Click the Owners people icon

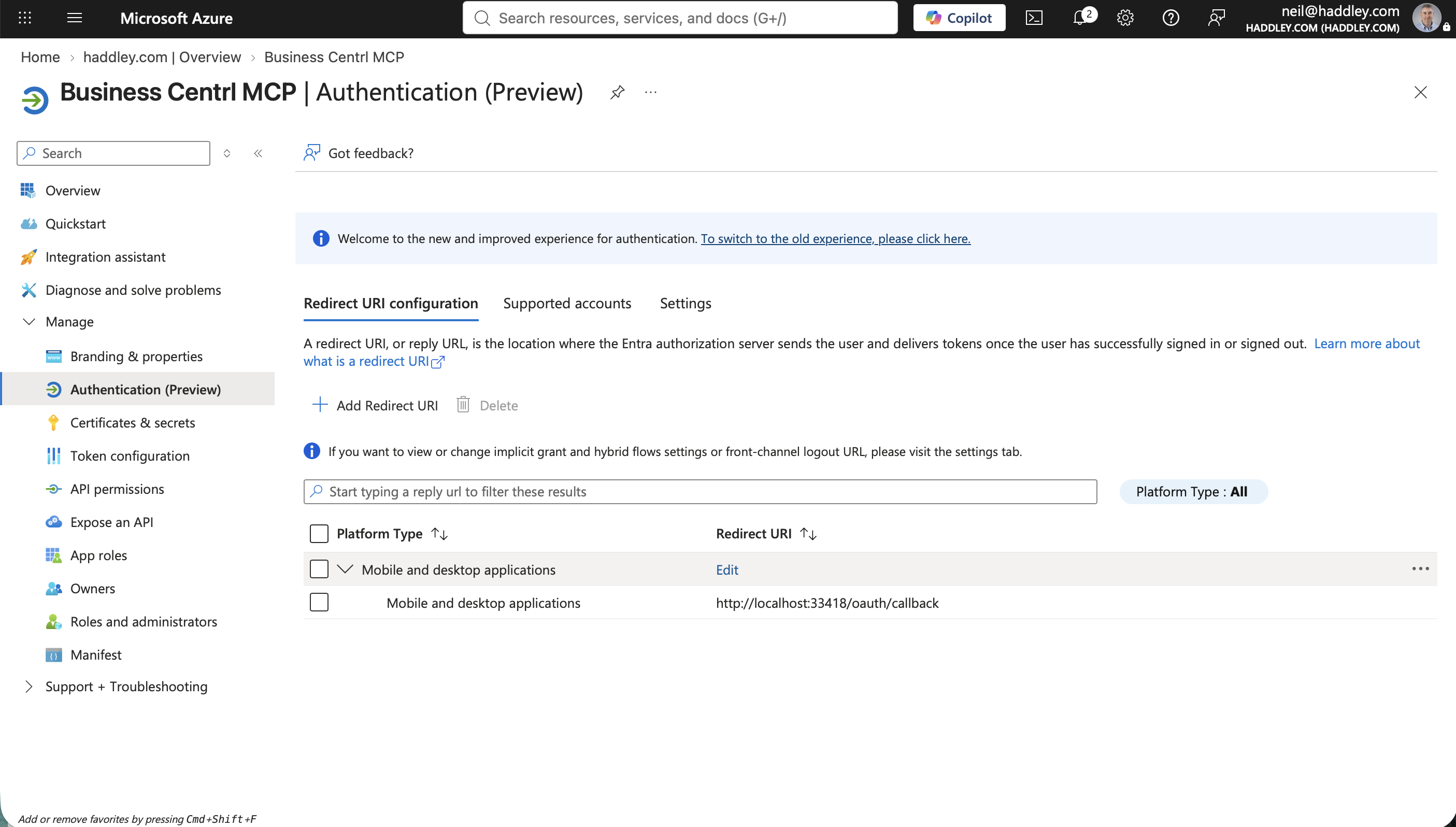(x=53, y=589)
